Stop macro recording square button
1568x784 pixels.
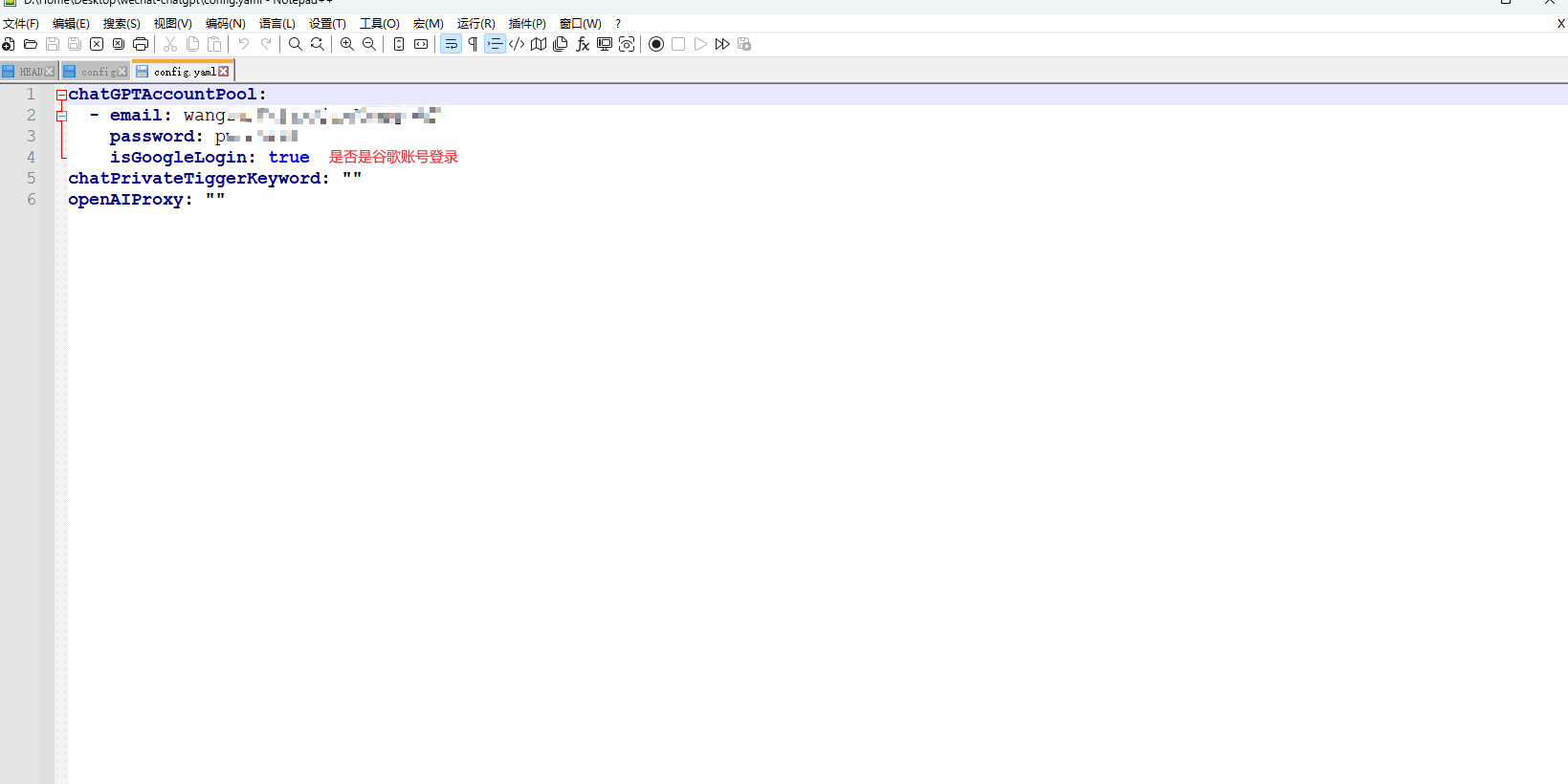pyautogui.click(x=678, y=44)
